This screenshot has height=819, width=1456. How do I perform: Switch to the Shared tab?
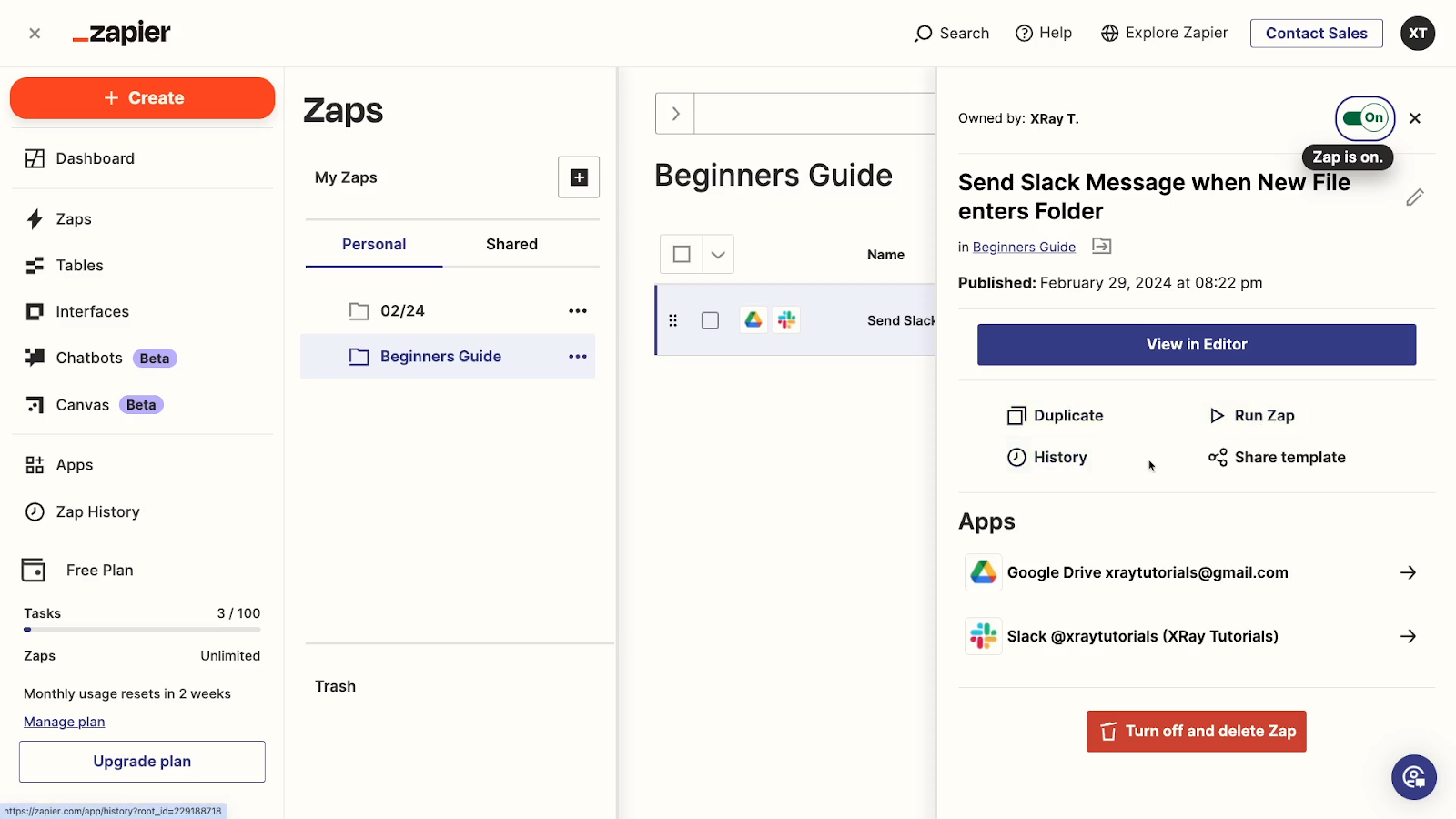(511, 244)
